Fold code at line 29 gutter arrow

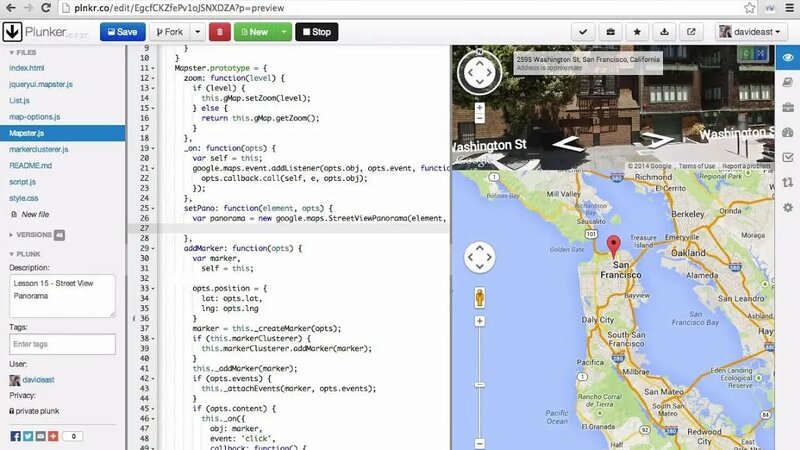point(153,248)
